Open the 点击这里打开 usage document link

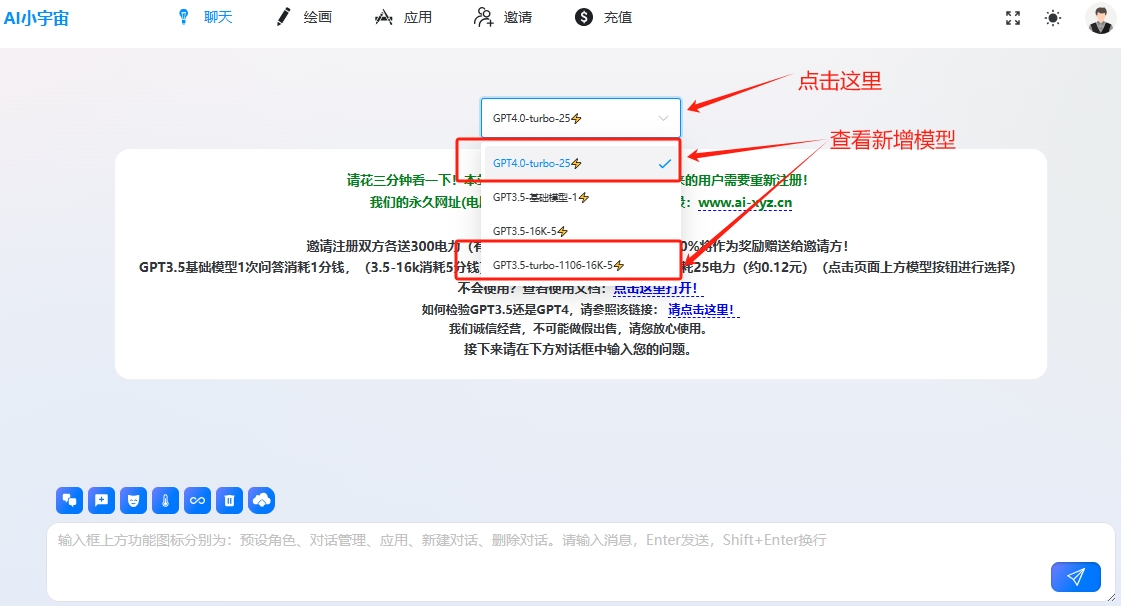pyautogui.click(x=658, y=289)
